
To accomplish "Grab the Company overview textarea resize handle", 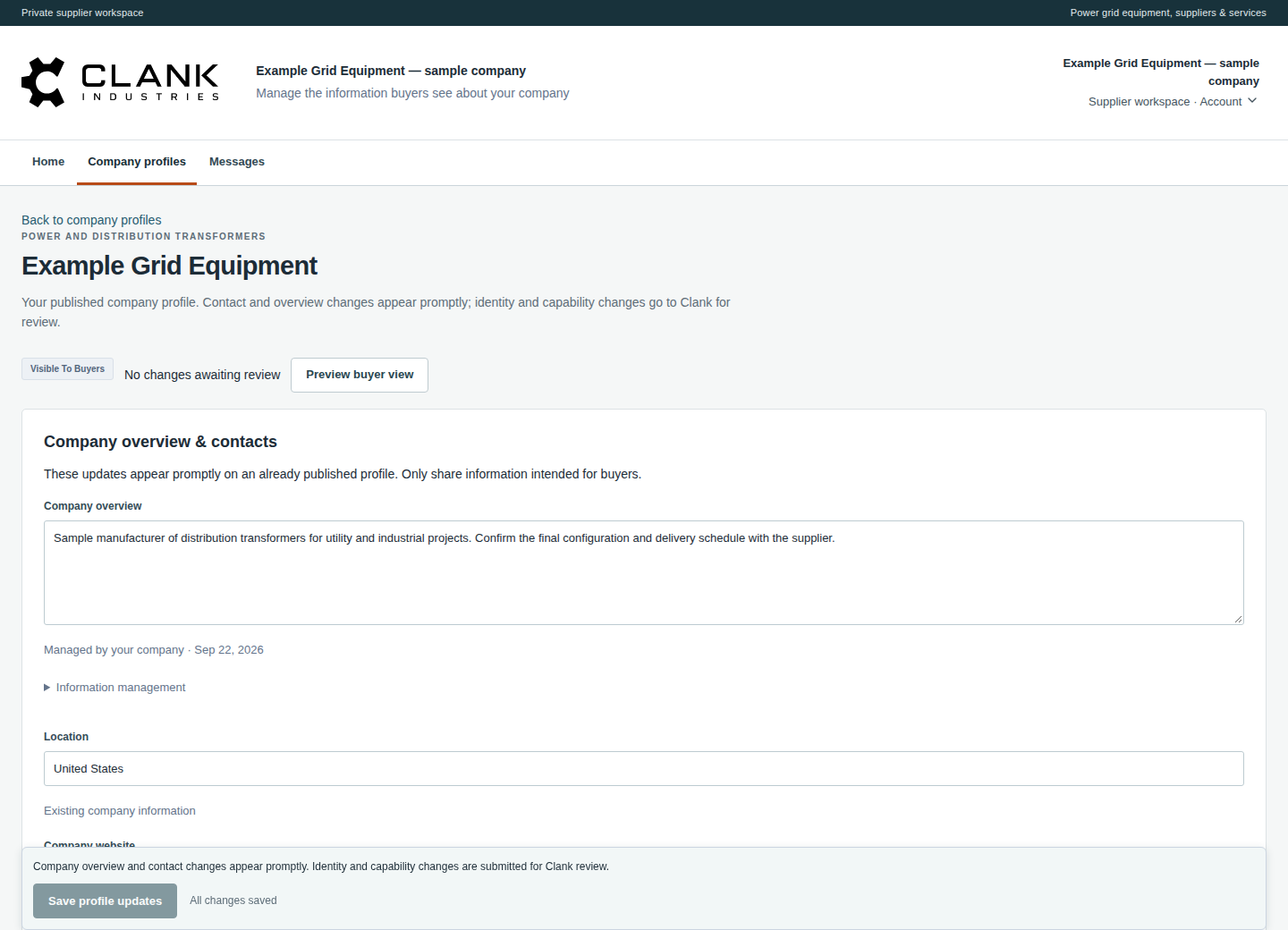I will click(x=1238, y=619).
